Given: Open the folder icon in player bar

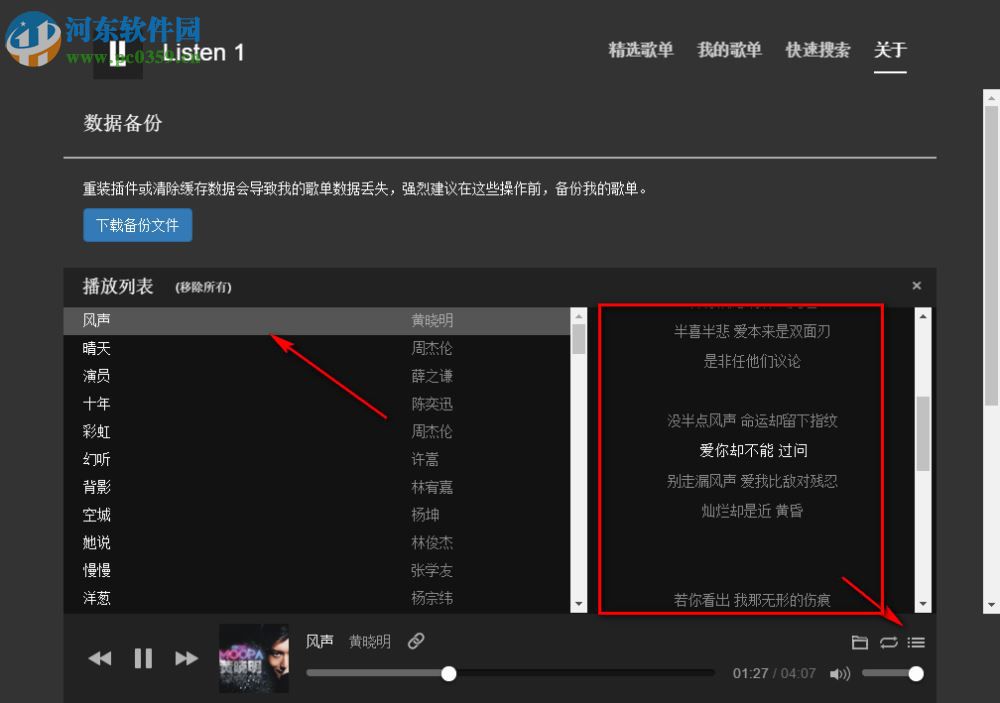Looking at the screenshot, I should [861, 643].
